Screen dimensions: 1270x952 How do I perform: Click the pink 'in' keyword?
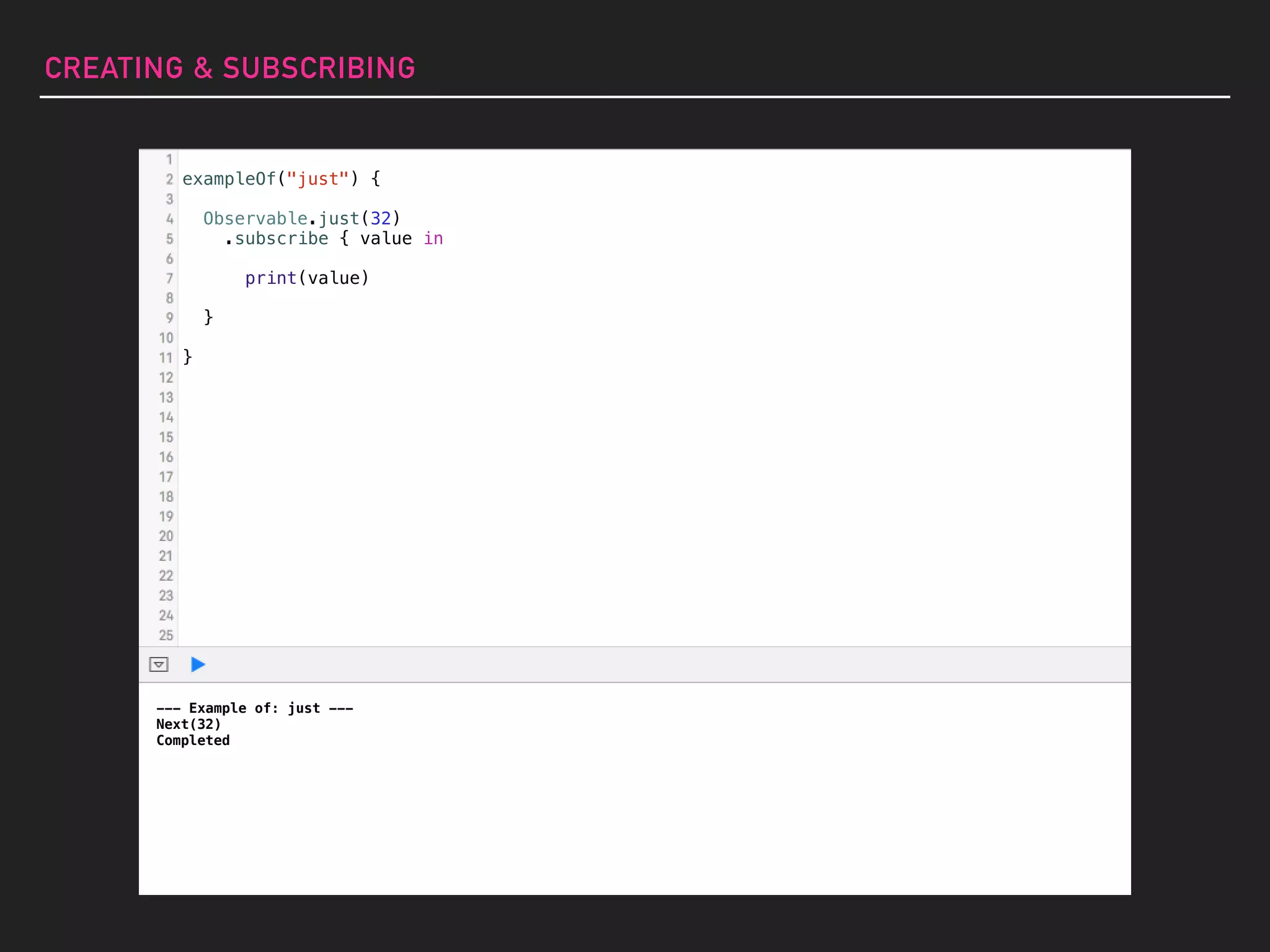point(433,239)
